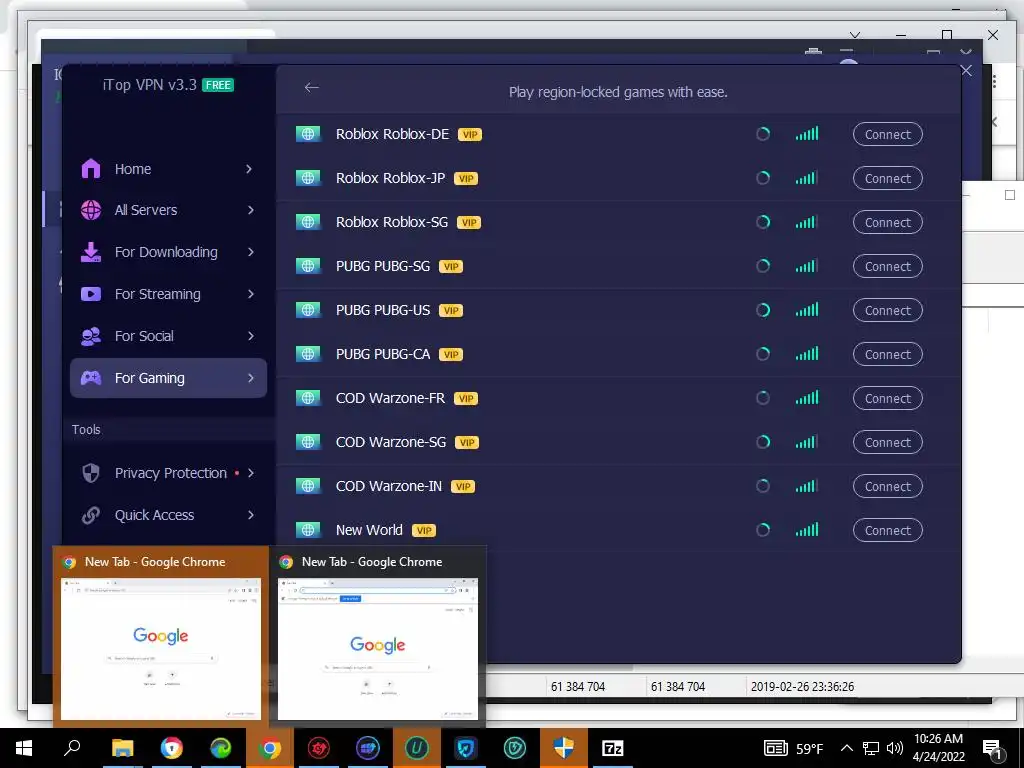Select the All Servers label

tap(146, 210)
